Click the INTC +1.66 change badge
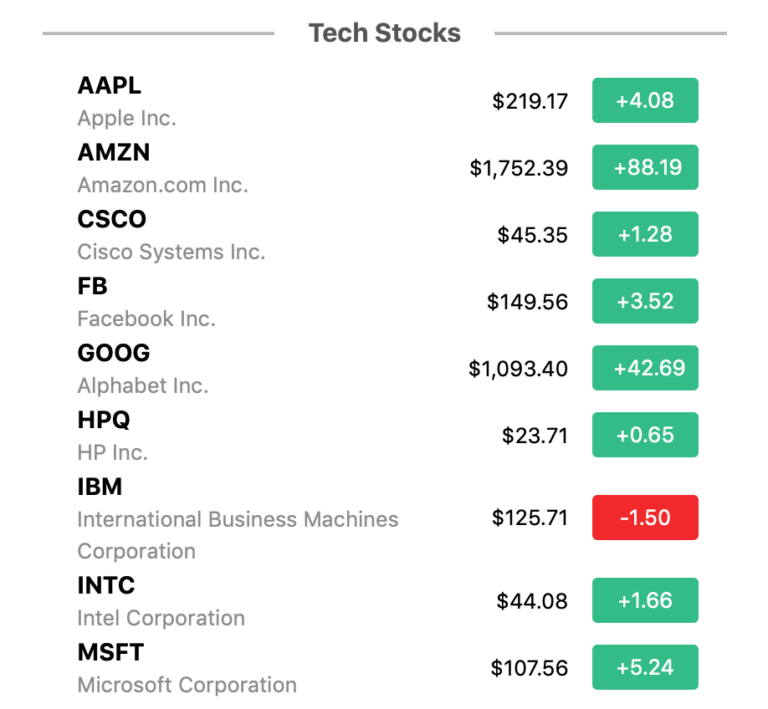 tap(645, 600)
